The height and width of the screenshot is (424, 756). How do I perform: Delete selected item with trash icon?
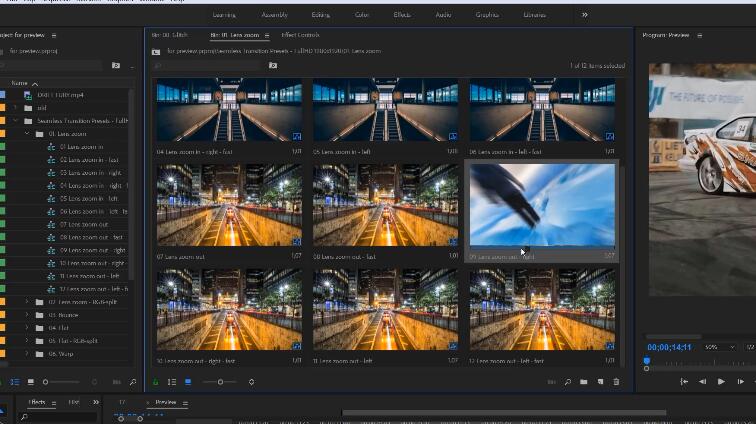[616, 381]
